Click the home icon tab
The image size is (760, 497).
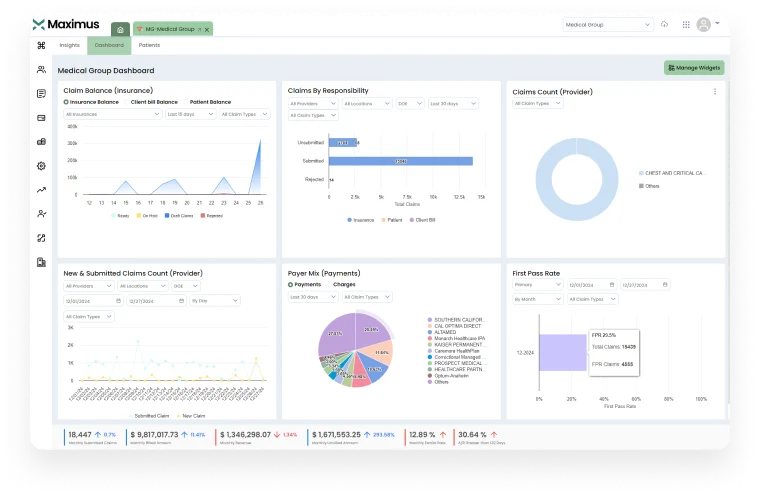tap(120, 29)
